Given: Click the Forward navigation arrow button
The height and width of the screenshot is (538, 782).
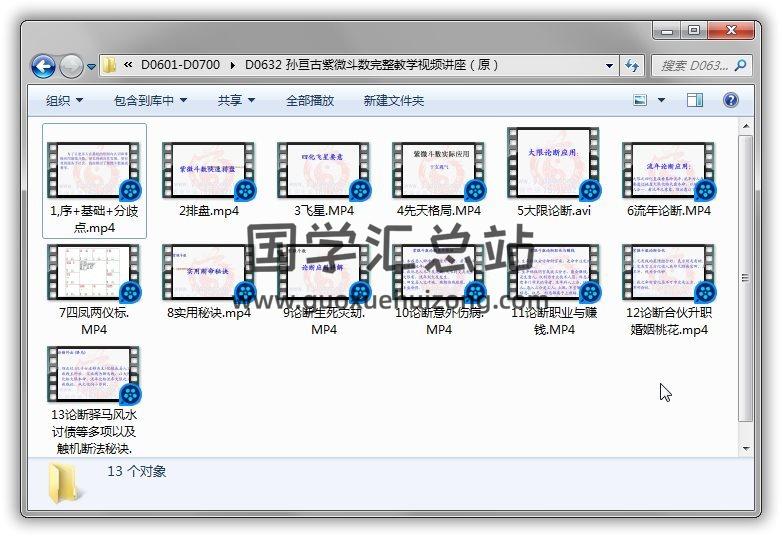Looking at the screenshot, I should click(x=71, y=66).
